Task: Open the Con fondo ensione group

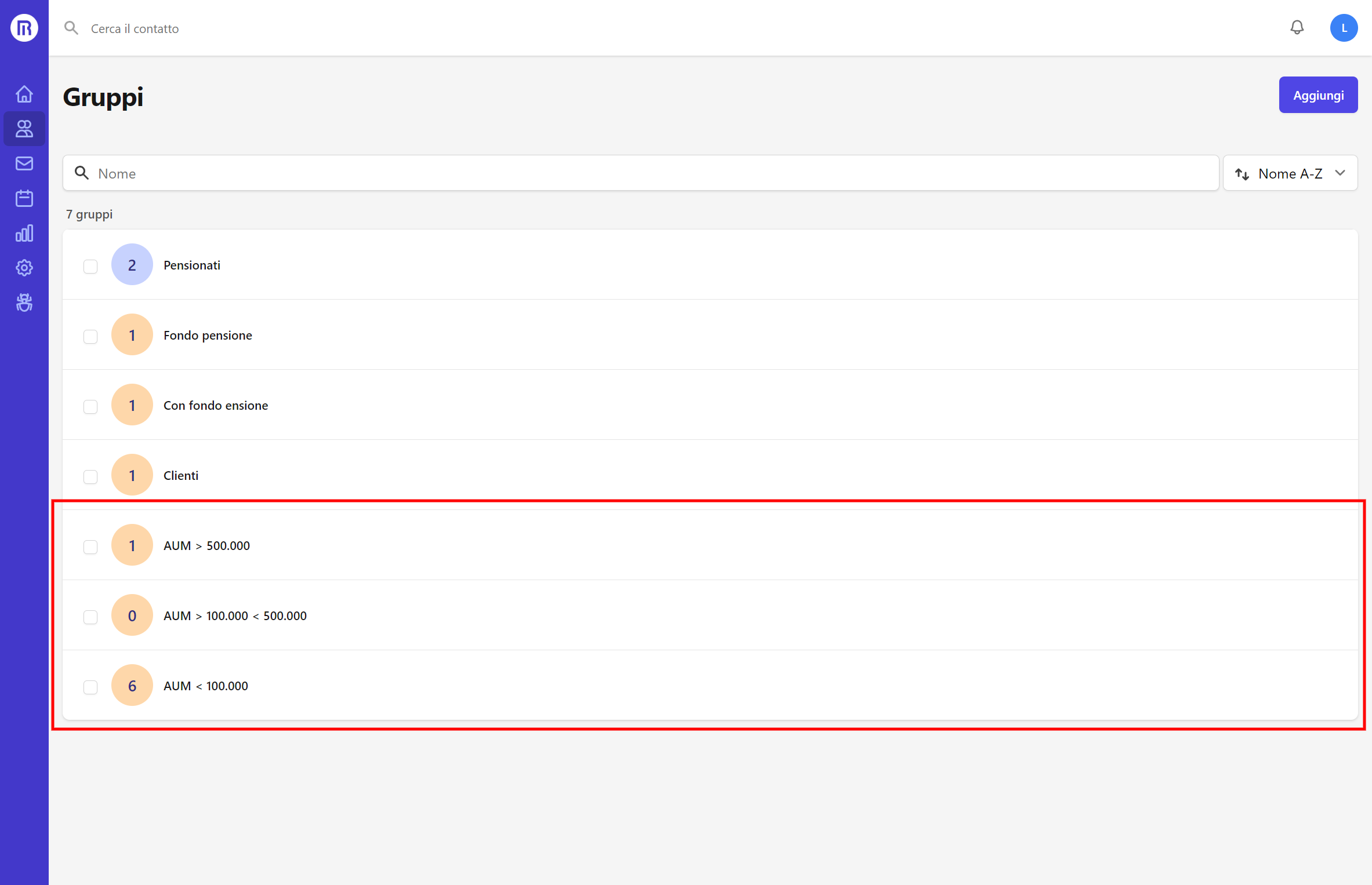Action: coord(216,406)
